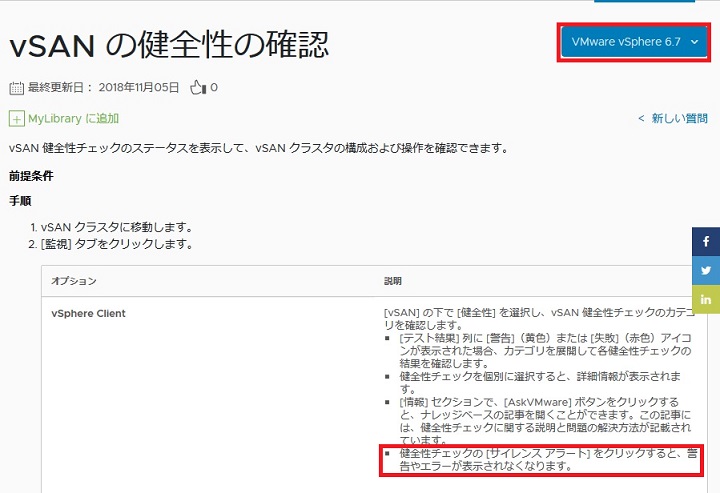The height and width of the screenshot is (493, 720).
Task: Share the page on Facebook
Action: point(706,241)
